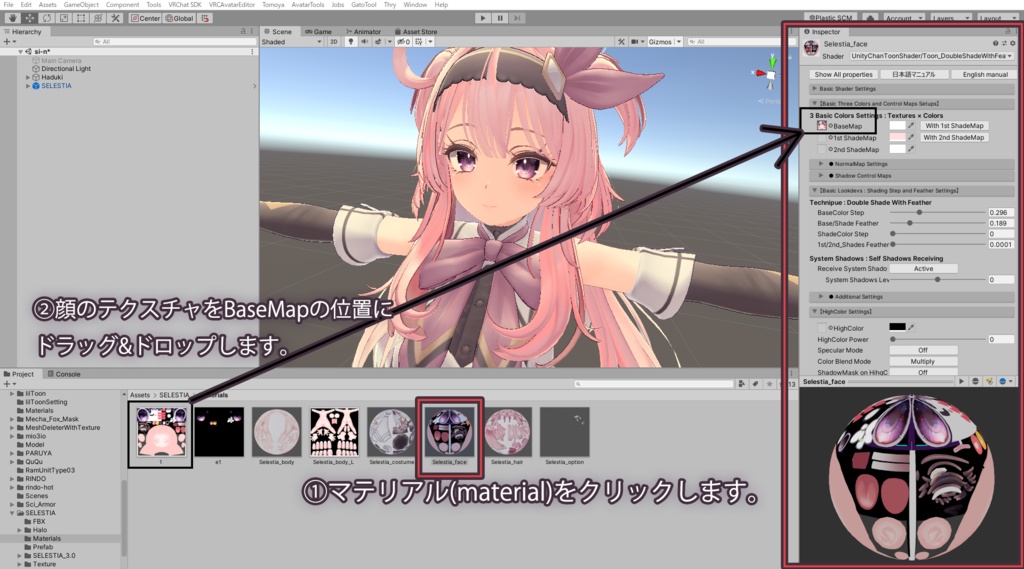Click the Pause button

click(500, 18)
